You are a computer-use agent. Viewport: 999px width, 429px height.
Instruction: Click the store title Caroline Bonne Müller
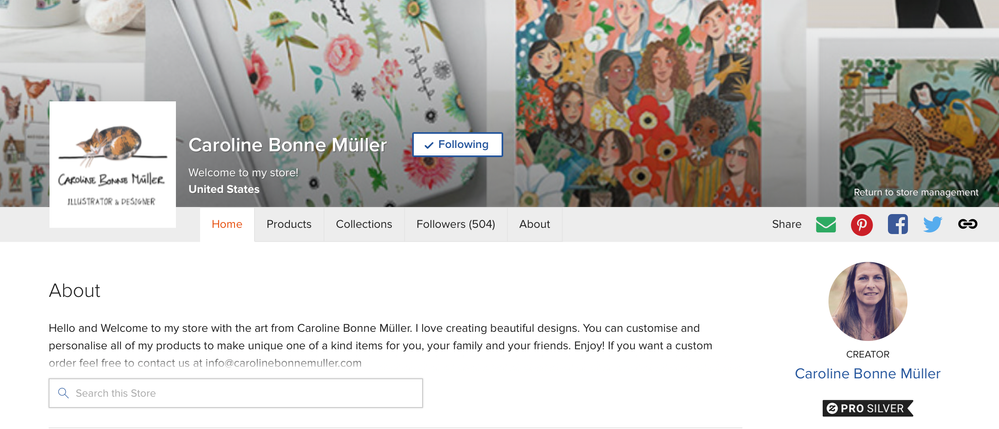tap(287, 145)
